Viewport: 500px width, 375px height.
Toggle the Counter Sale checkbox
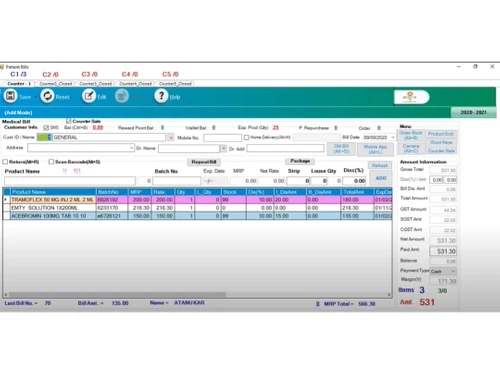68,121
